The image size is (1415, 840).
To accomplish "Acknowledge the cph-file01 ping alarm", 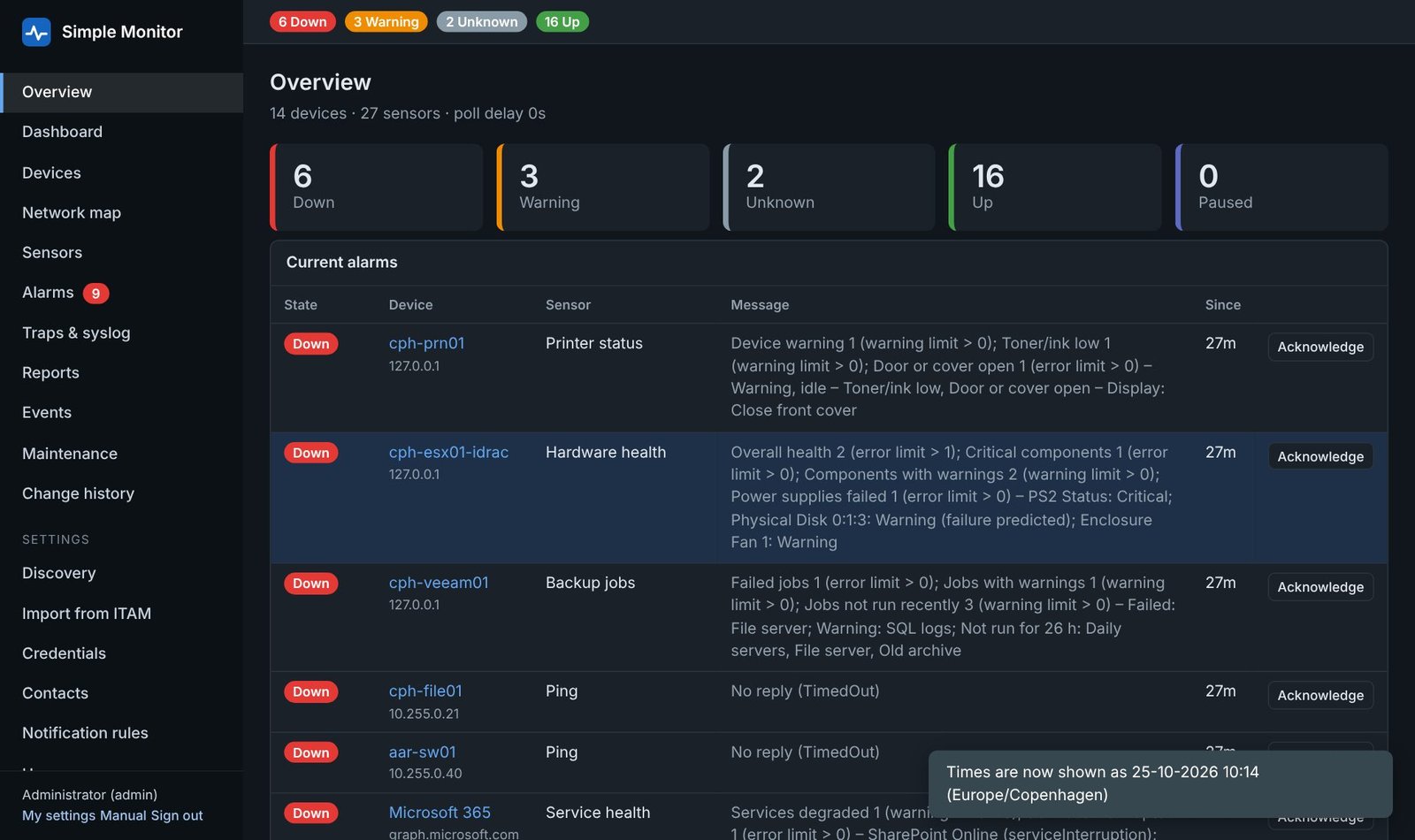I will click(1320, 695).
